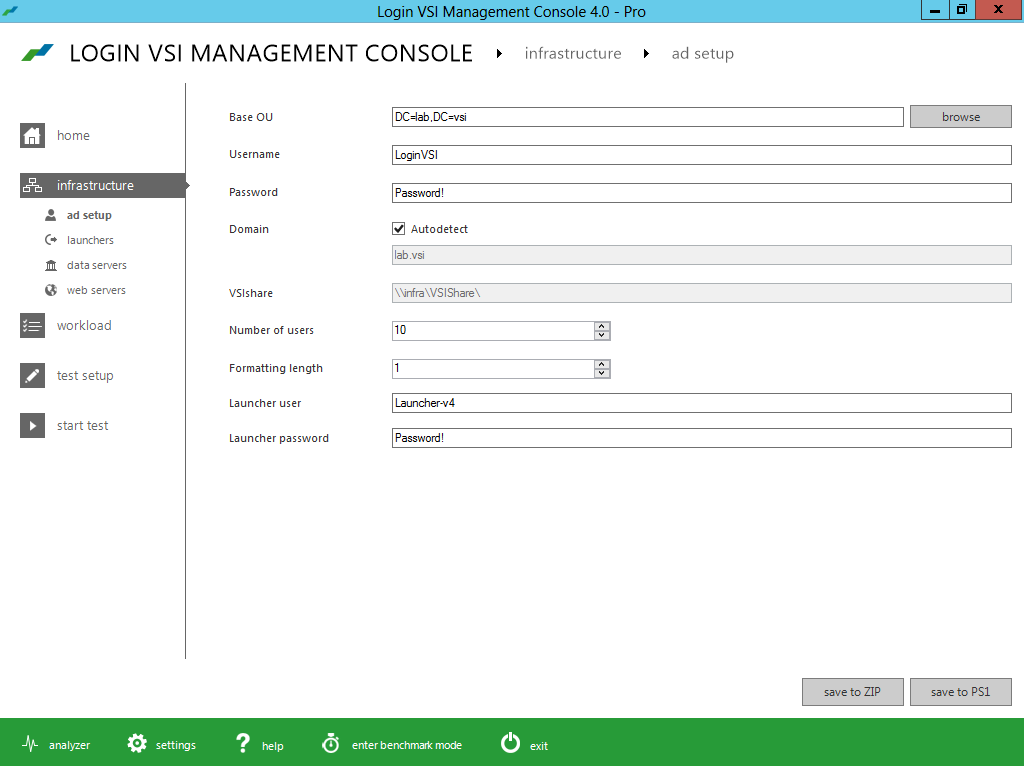Viewport: 1024px width, 766px height.
Task: Open the workload checklist icon
Action: coord(33,325)
